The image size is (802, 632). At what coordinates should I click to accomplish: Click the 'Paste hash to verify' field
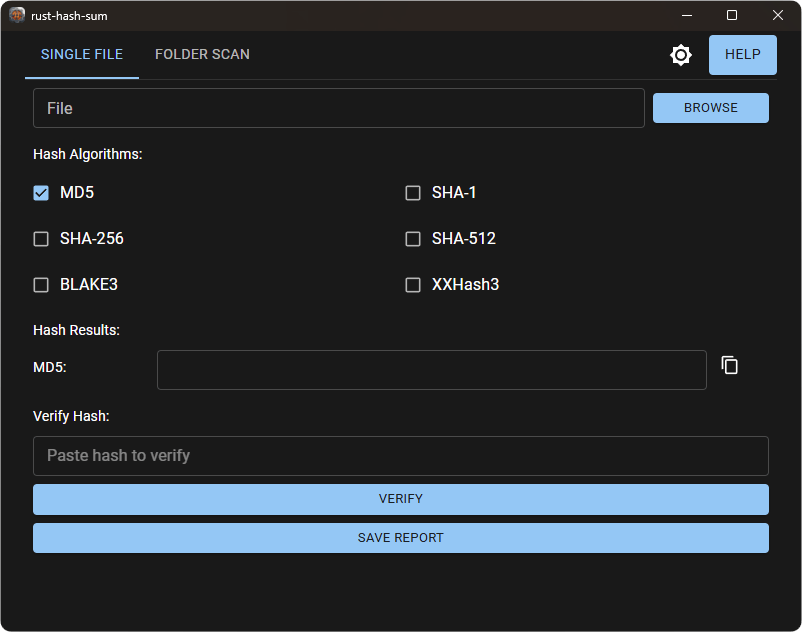point(400,456)
